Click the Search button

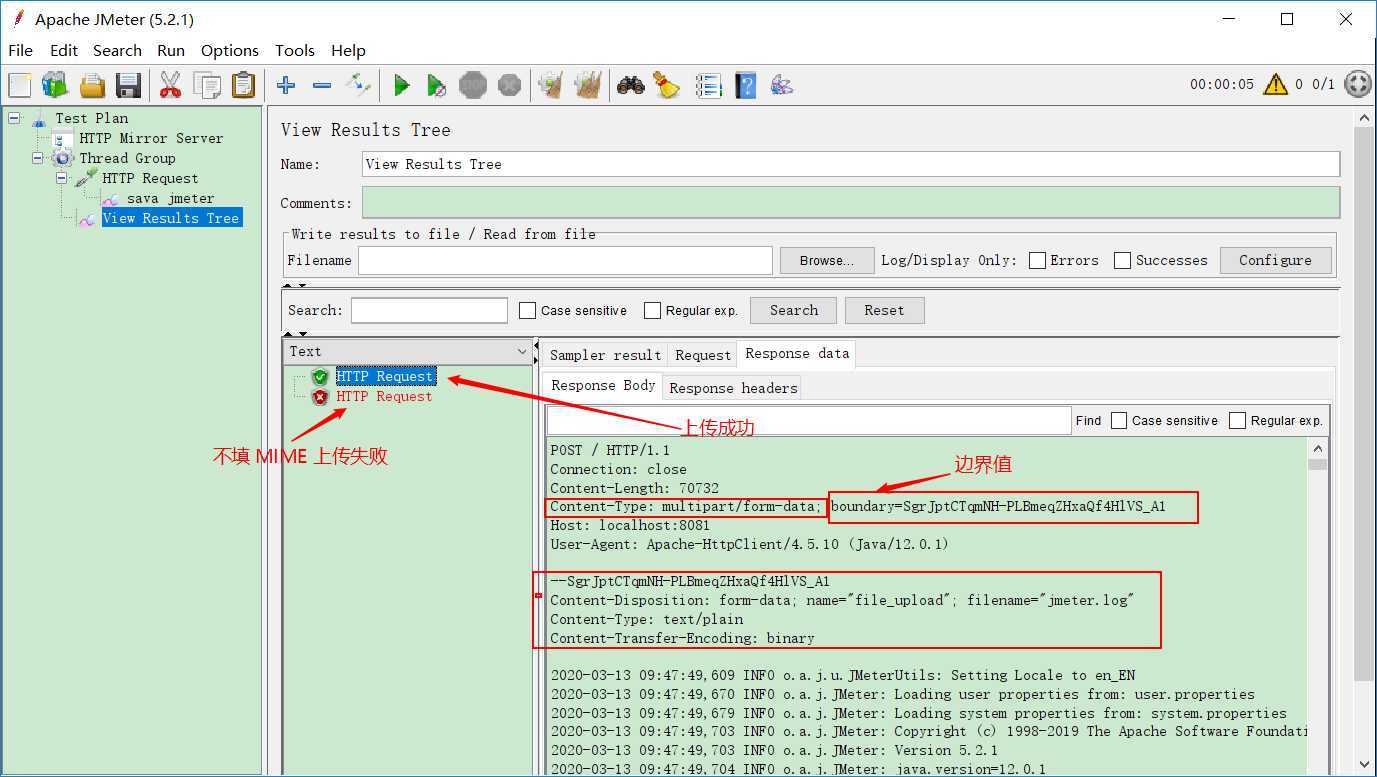click(x=794, y=310)
